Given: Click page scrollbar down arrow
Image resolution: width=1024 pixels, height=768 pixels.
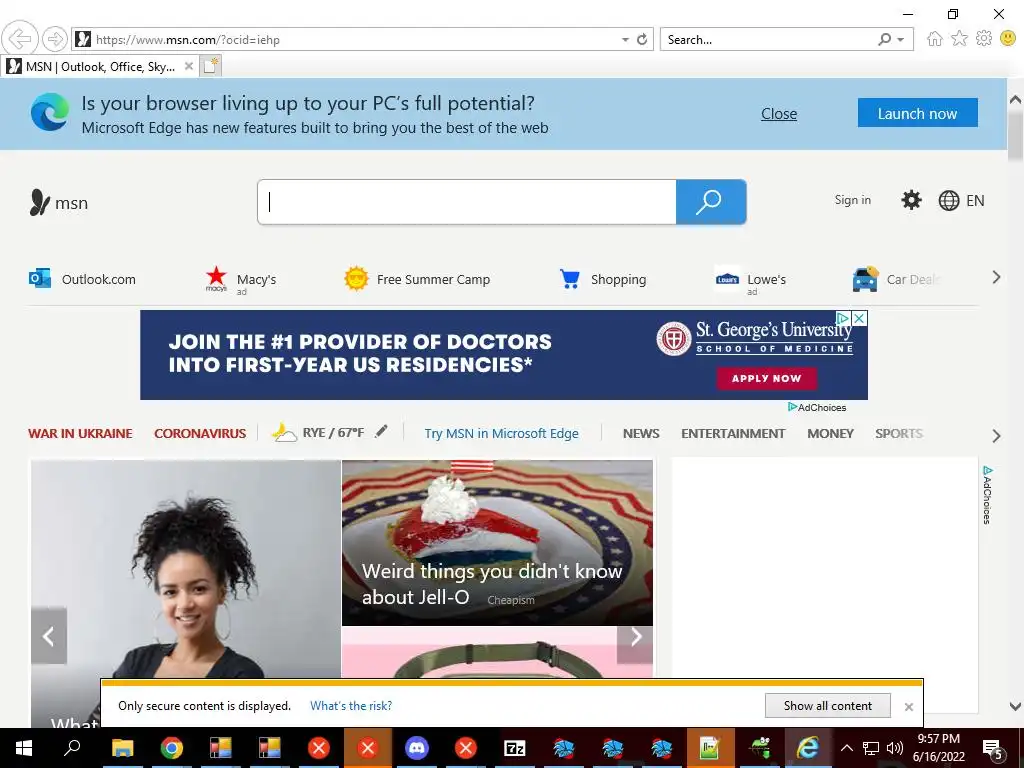Looking at the screenshot, I should pyautogui.click(x=1015, y=707).
